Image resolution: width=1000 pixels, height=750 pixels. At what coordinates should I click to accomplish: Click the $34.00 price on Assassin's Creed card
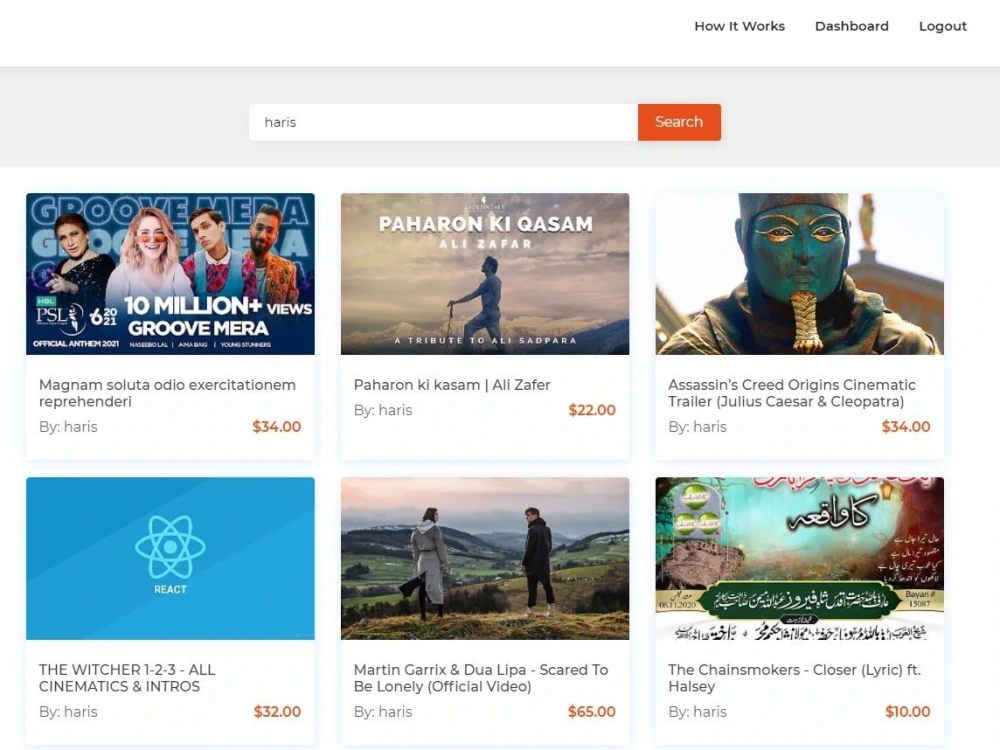pyautogui.click(x=906, y=427)
